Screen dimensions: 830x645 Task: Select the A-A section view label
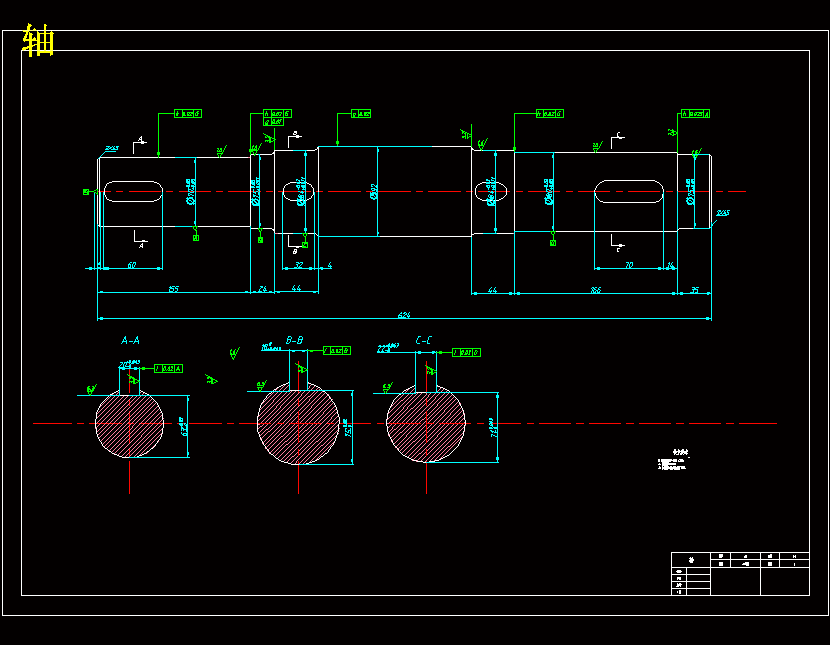130,340
